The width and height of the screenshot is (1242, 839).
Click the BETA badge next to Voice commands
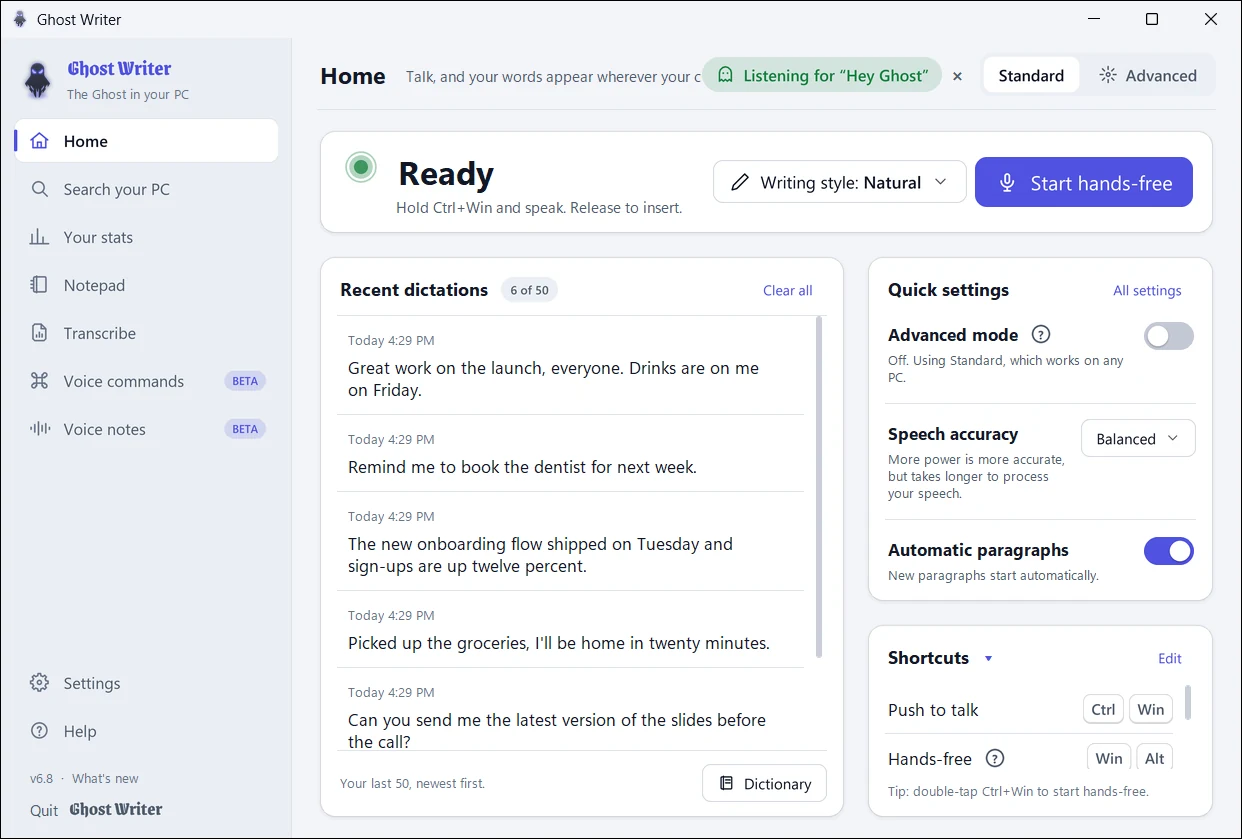(245, 381)
